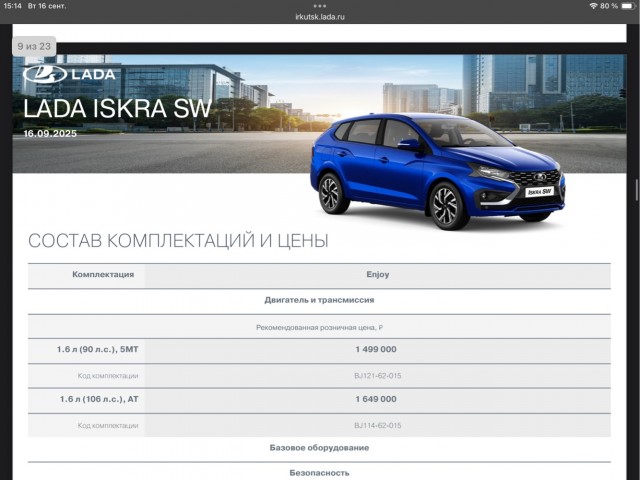Tap code 'BJ121-62-015'
The image size is (640, 480).
tap(378, 376)
